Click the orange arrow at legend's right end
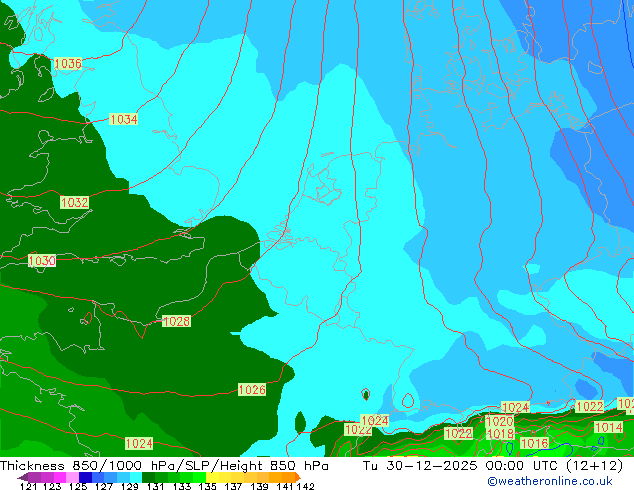This screenshot has height=490, width=634. click(x=298, y=477)
